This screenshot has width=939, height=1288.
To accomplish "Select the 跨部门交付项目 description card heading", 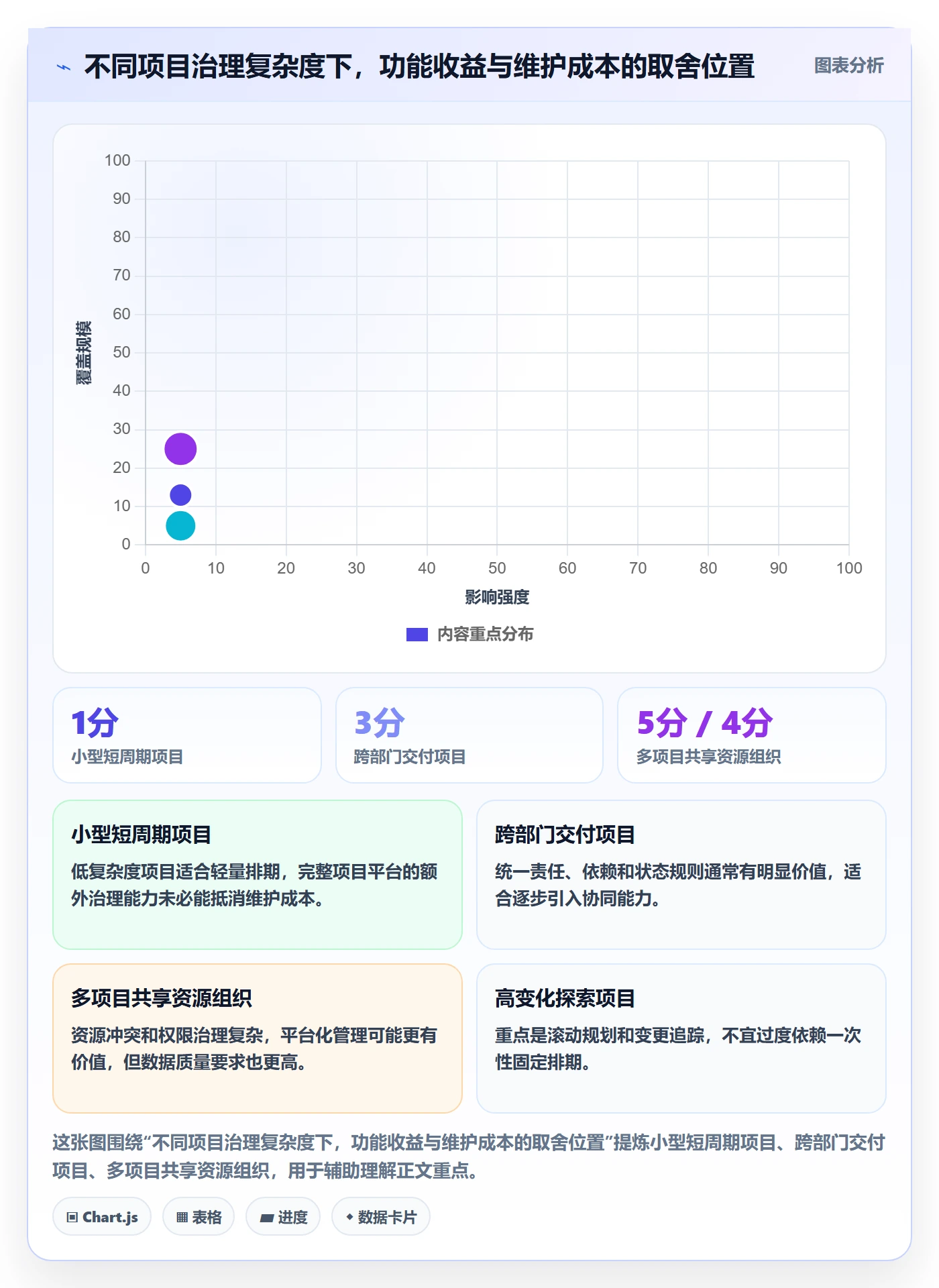I will point(565,835).
